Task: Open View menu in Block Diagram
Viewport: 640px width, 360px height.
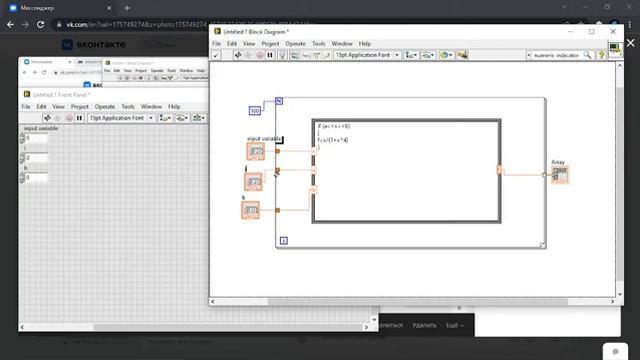Action: [x=249, y=44]
